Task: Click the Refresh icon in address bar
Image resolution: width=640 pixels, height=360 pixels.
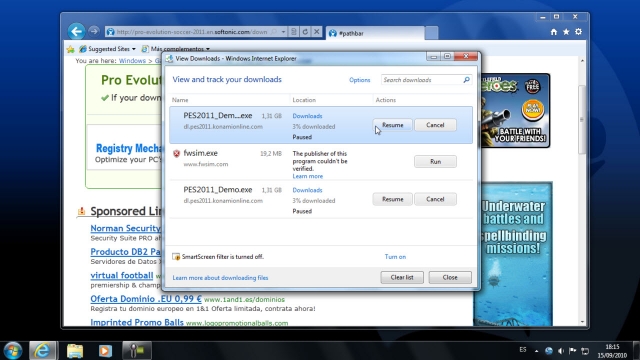Action: (305, 32)
